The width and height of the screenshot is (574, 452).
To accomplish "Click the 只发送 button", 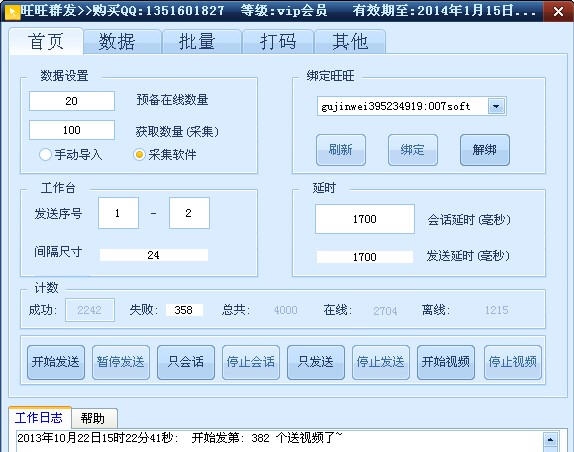I will 316,362.
